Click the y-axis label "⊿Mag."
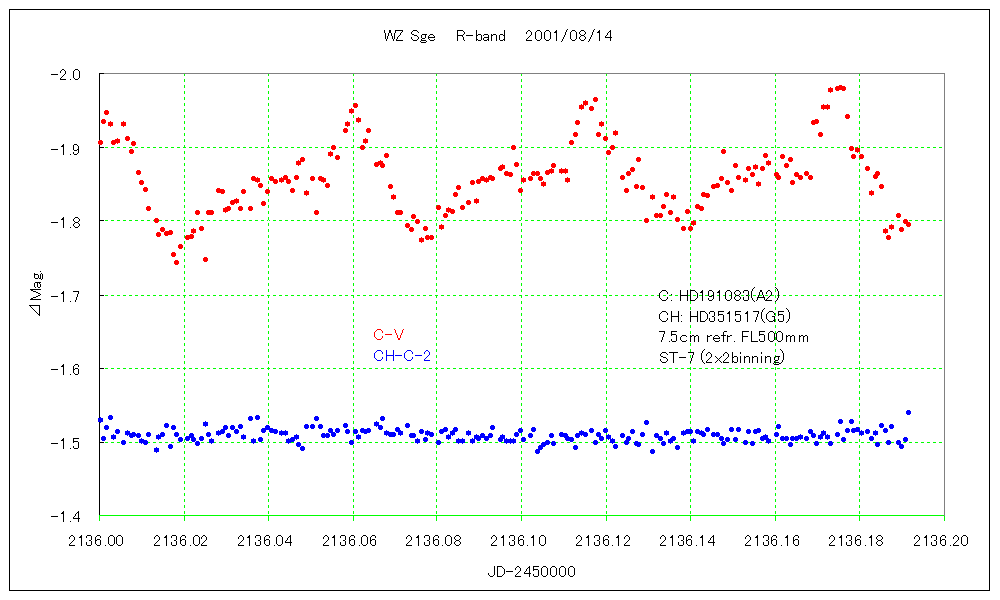 pos(36,295)
